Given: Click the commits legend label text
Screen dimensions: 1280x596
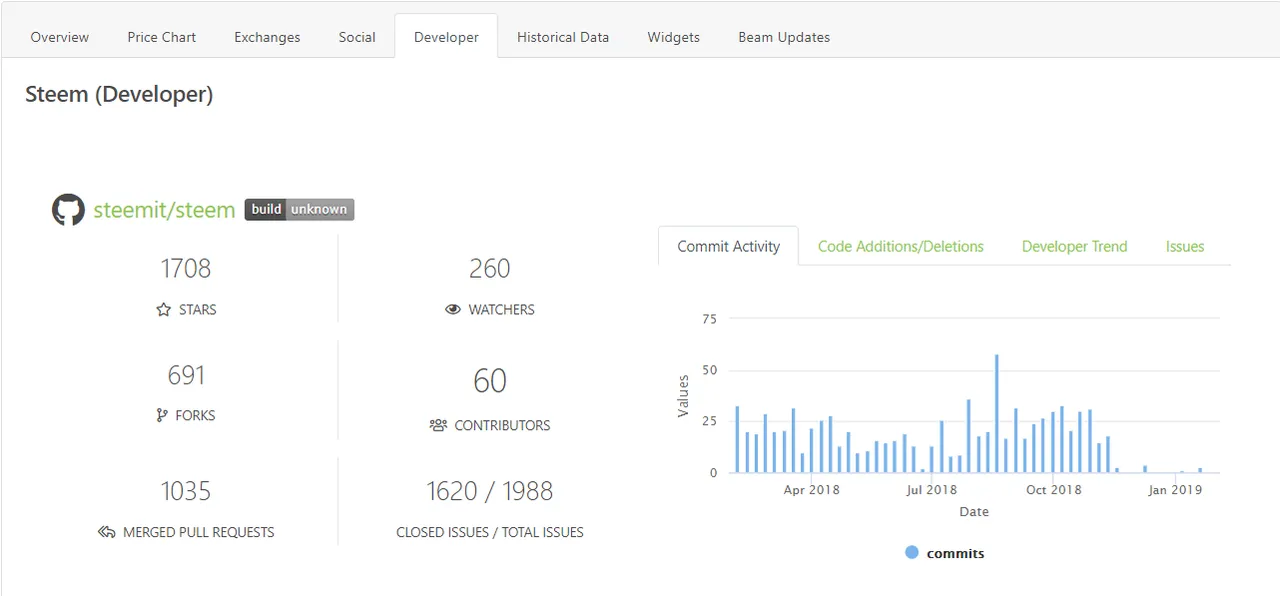Looking at the screenshot, I should pyautogui.click(x=956, y=553).
